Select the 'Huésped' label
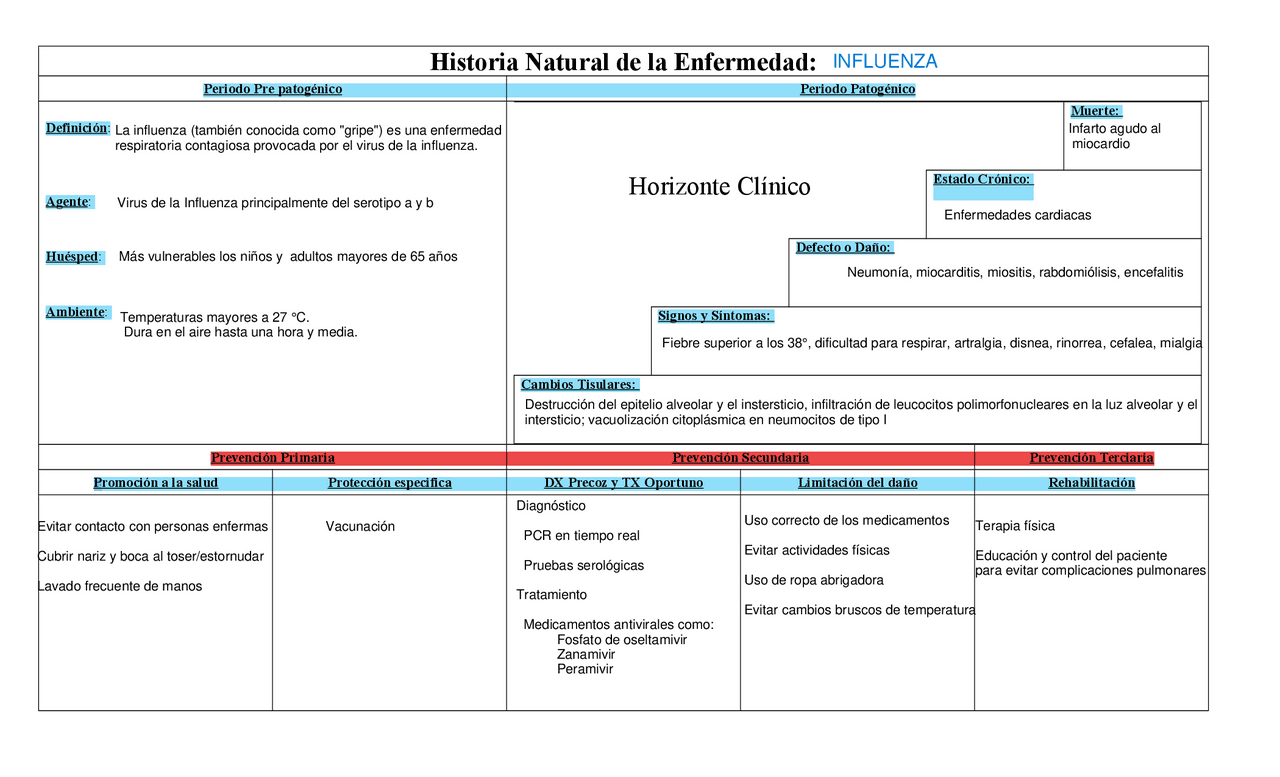This screenshot has width=1280, height=777. [x=73, y=257]
